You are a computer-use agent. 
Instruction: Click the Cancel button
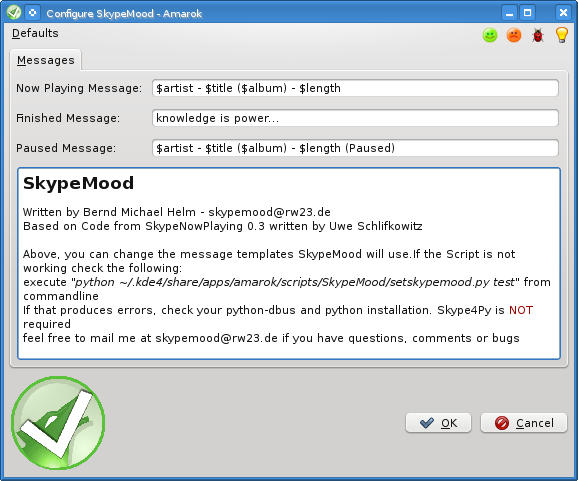(523, 423)
